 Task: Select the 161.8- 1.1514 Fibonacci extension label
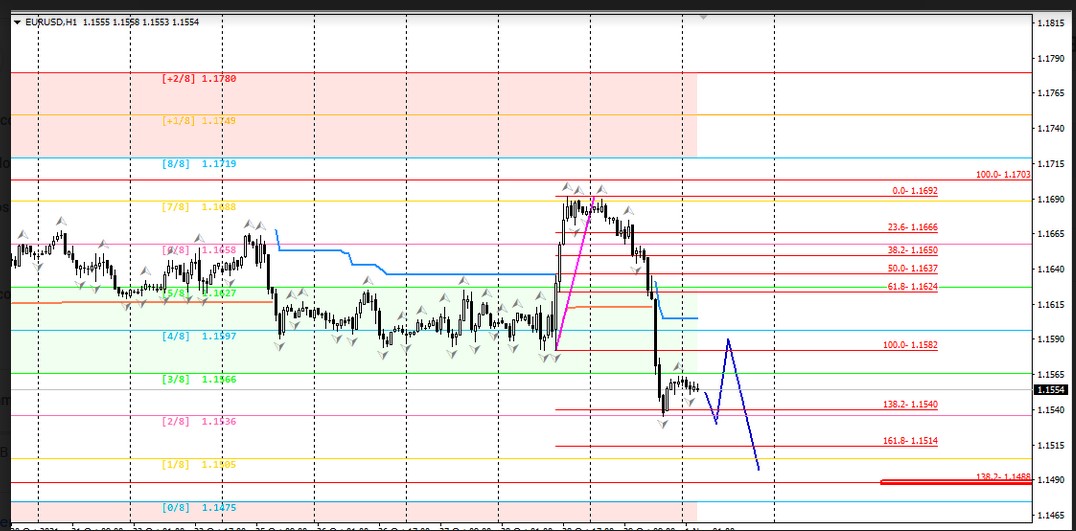click(x=911, y=441)
